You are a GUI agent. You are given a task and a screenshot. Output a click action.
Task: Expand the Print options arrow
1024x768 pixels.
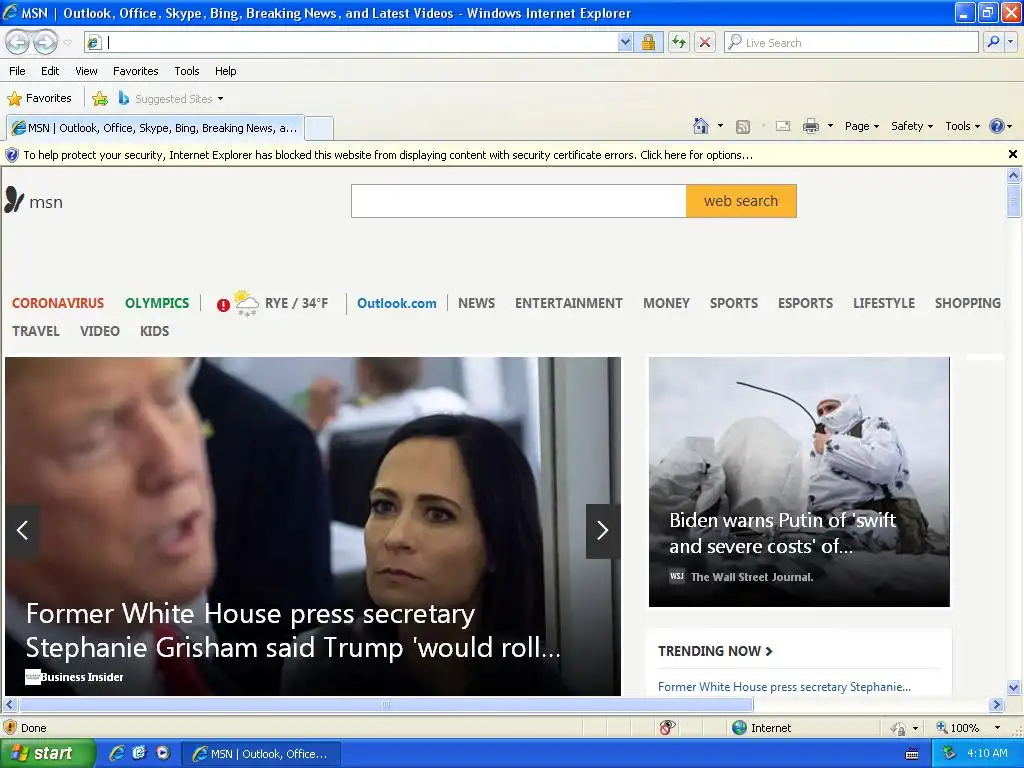(x=830, y=126)
